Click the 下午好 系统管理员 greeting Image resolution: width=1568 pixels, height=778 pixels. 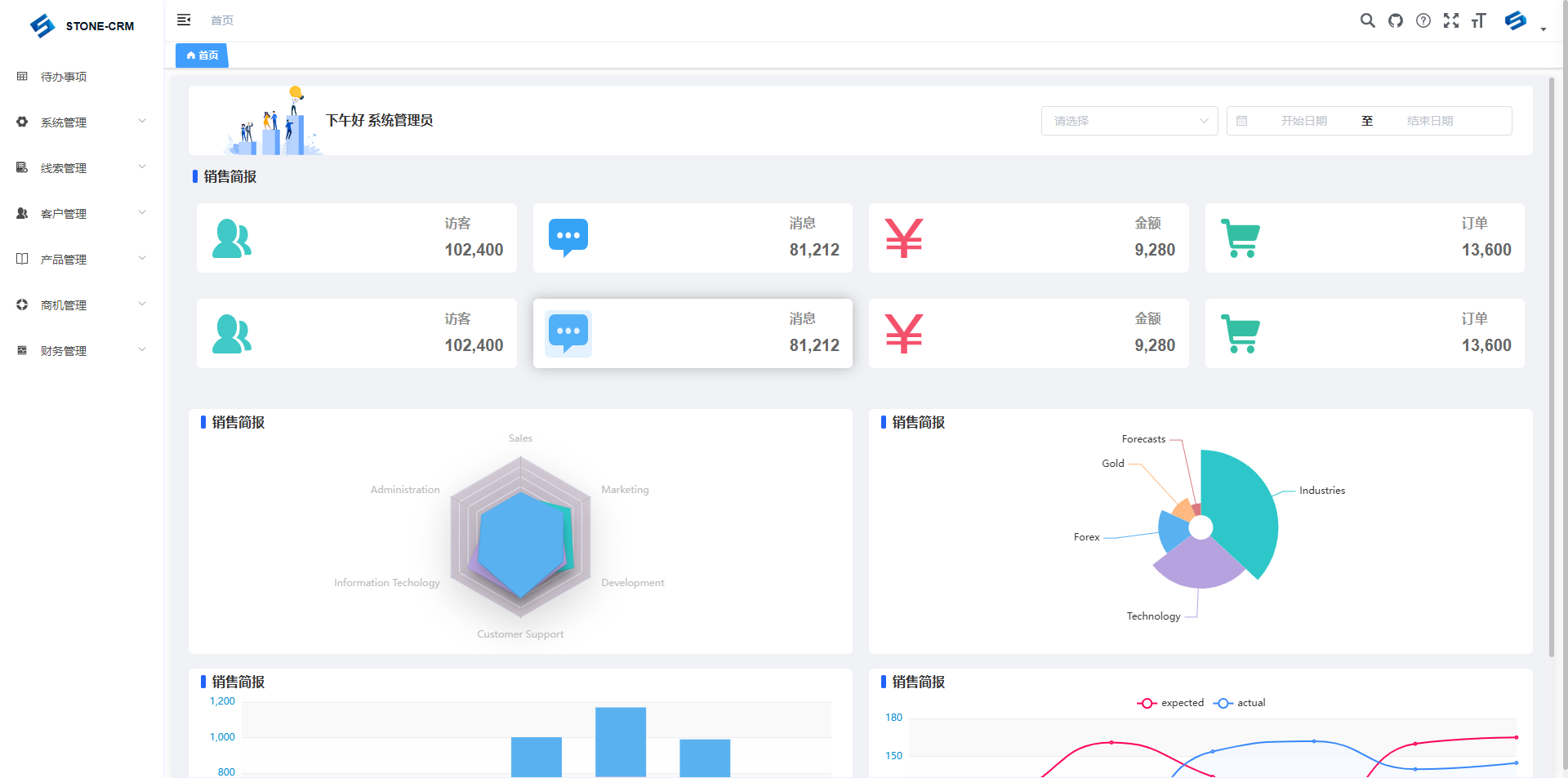click(x=379, y=121)
